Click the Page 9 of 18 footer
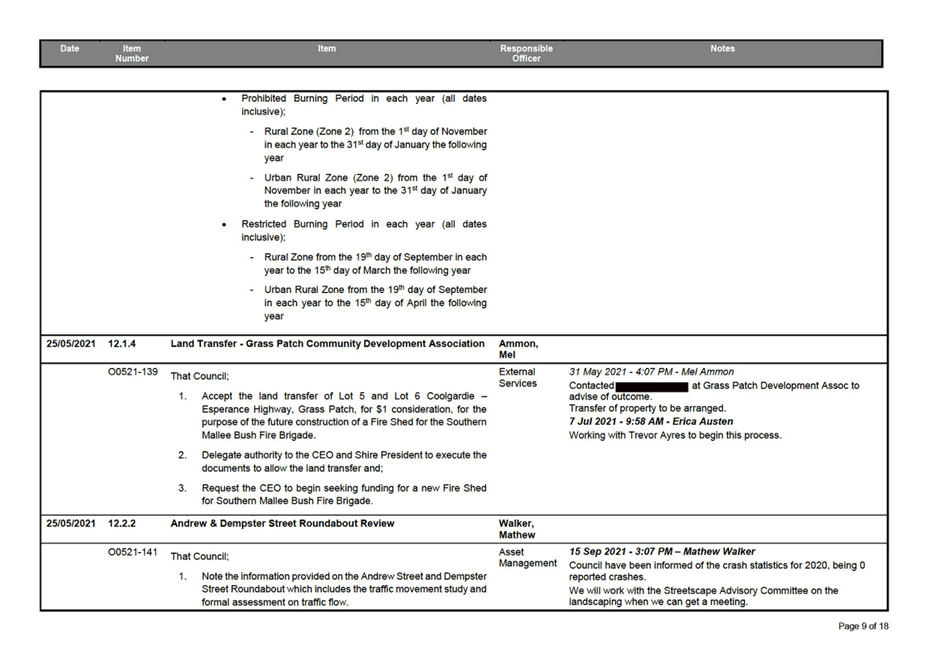928x656 pixels. click(862, 626)
